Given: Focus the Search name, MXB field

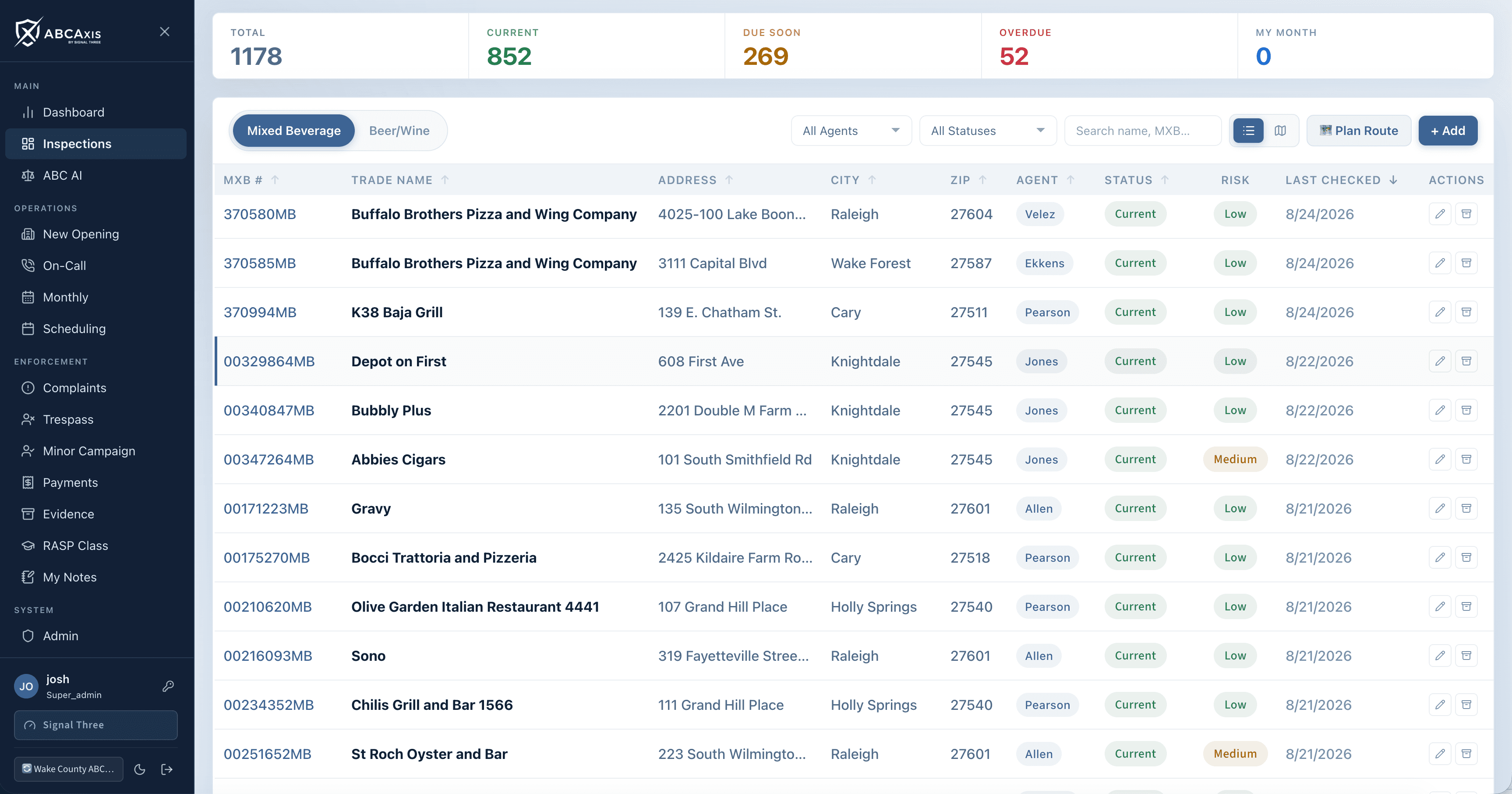Looking at the screenshot, I should pos(1142,131).
